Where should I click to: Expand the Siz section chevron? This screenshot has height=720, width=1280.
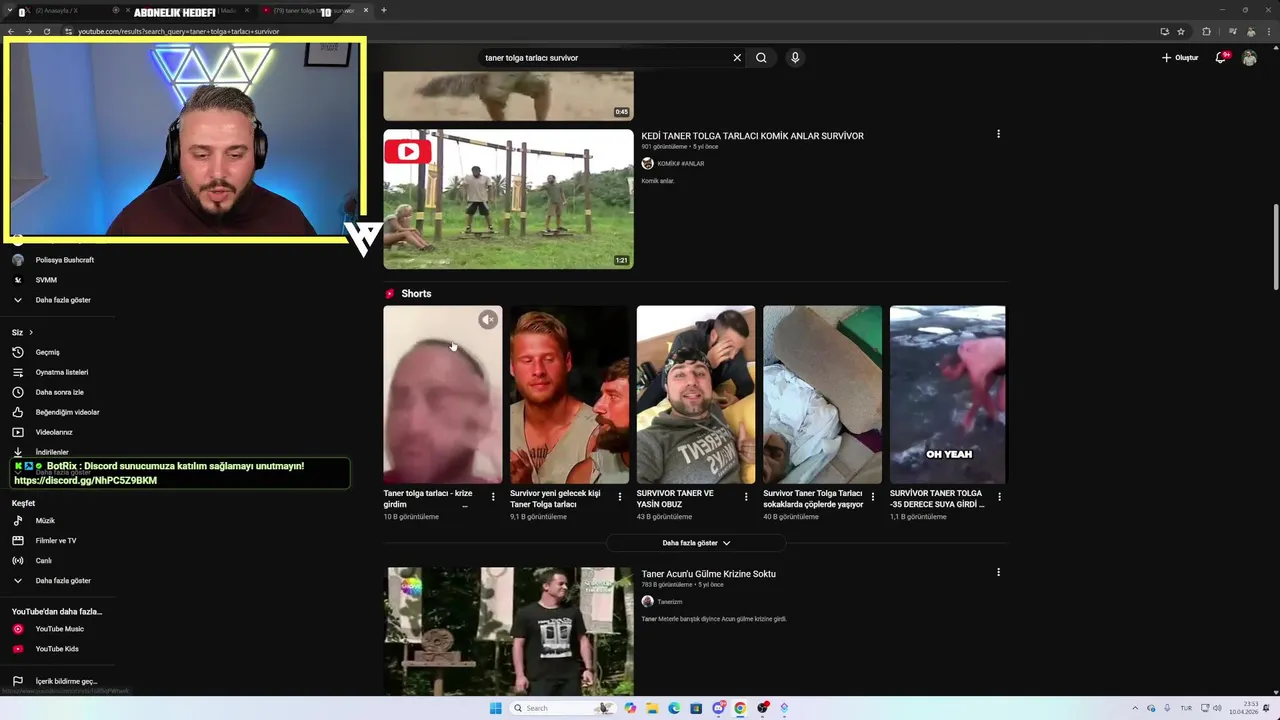(x=31, y=332)
